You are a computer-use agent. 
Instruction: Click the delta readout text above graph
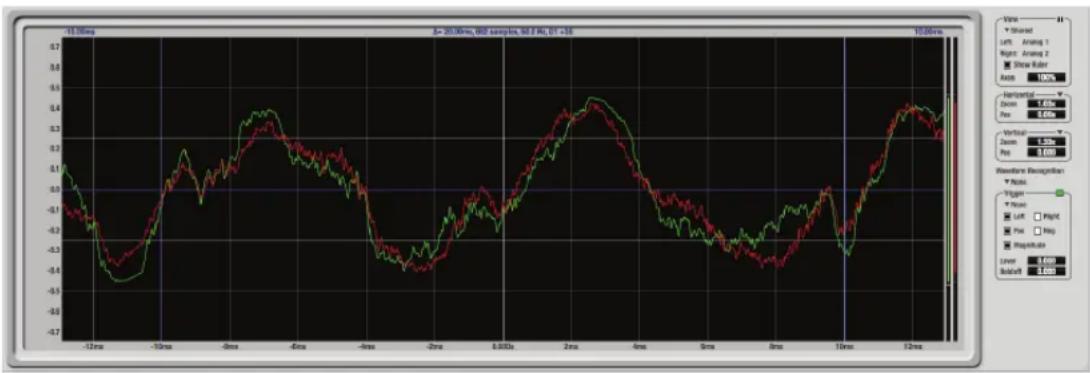tap(502, 32)
